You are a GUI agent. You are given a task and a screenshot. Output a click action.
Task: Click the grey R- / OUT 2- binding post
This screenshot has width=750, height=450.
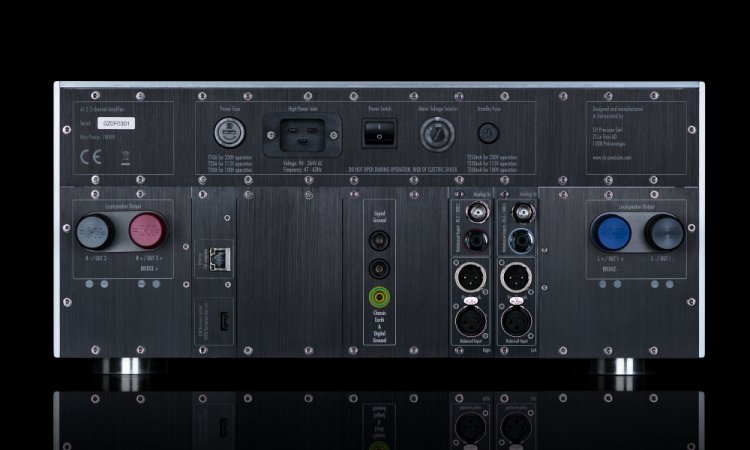pos(95,232)
